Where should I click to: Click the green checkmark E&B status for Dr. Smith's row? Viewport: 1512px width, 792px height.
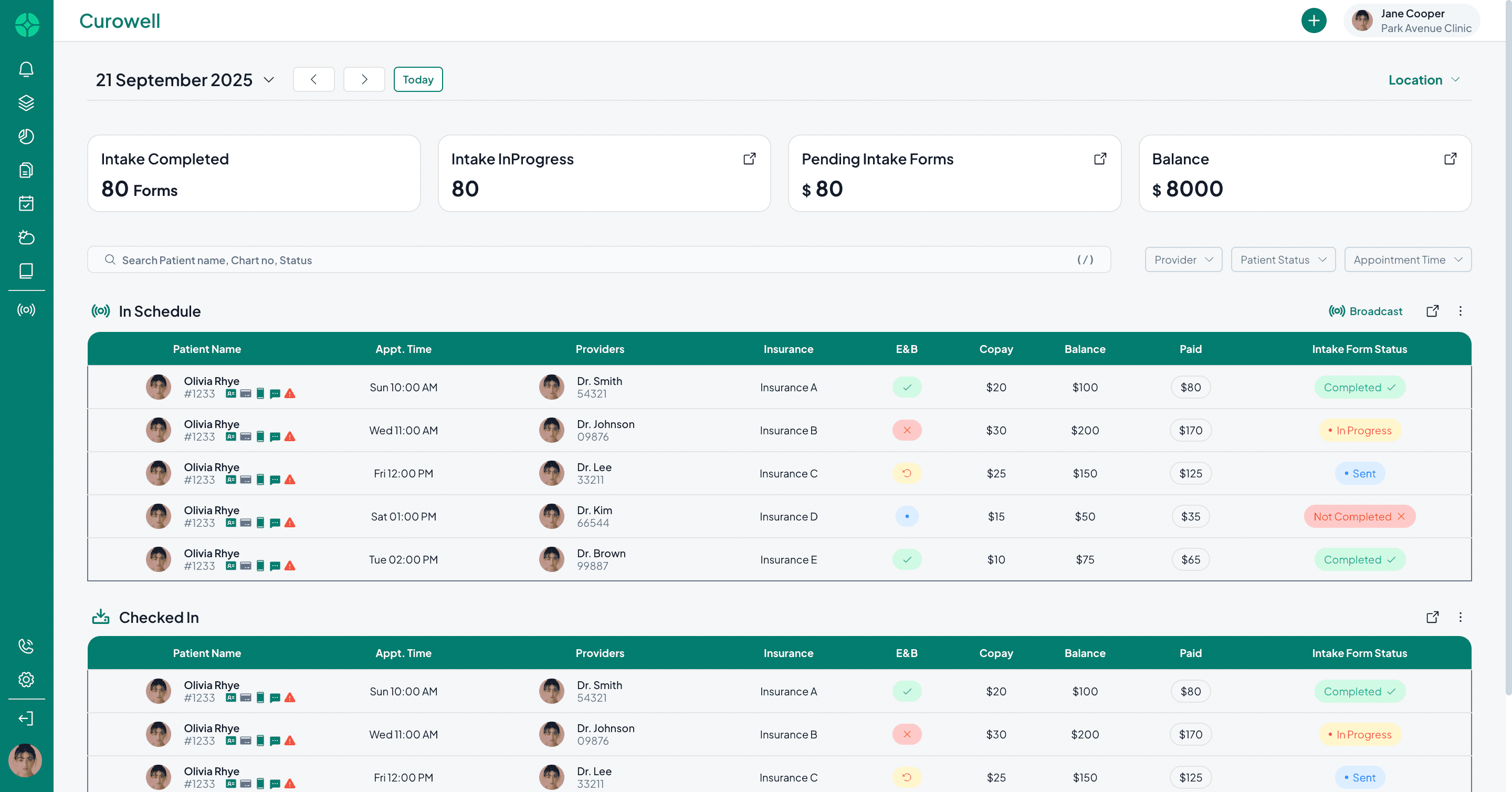[906, 387]
